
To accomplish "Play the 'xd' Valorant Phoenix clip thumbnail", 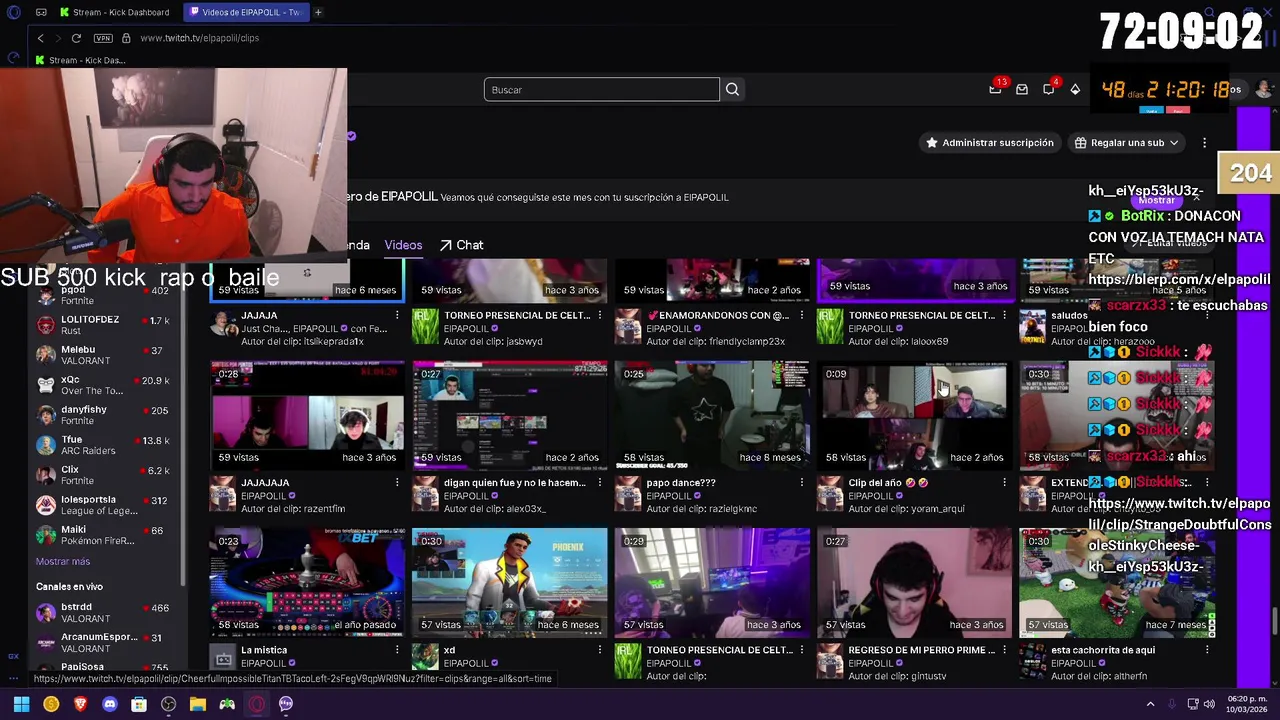I will [x=509, y=583].
